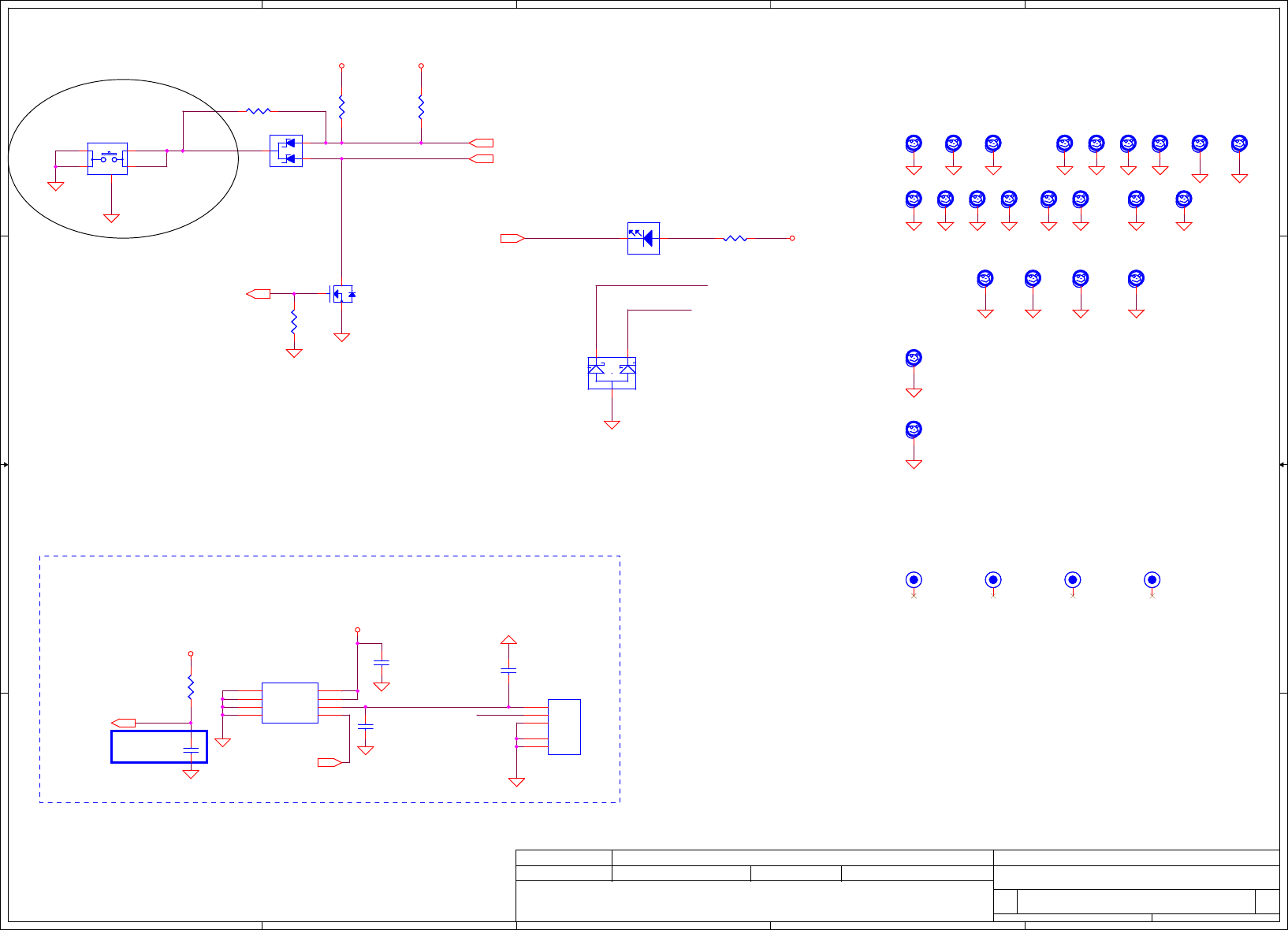Select the thick blue rectangle around the capacitor

click(159, 746)
